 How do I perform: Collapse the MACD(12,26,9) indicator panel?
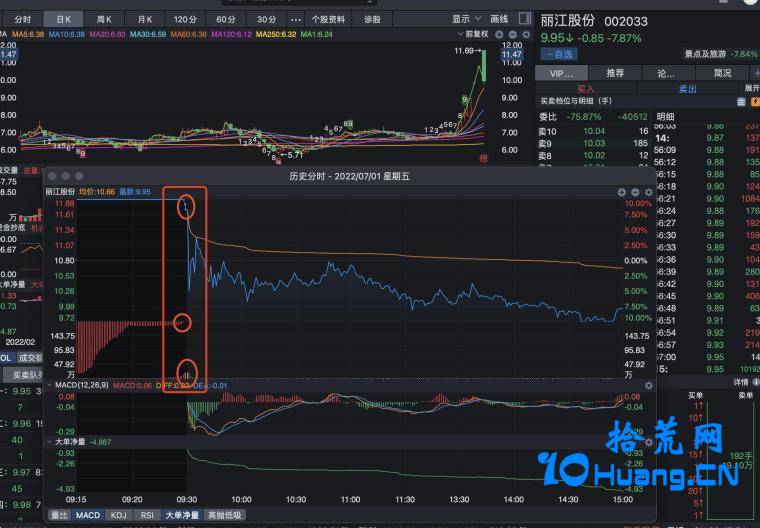[49, 385]
